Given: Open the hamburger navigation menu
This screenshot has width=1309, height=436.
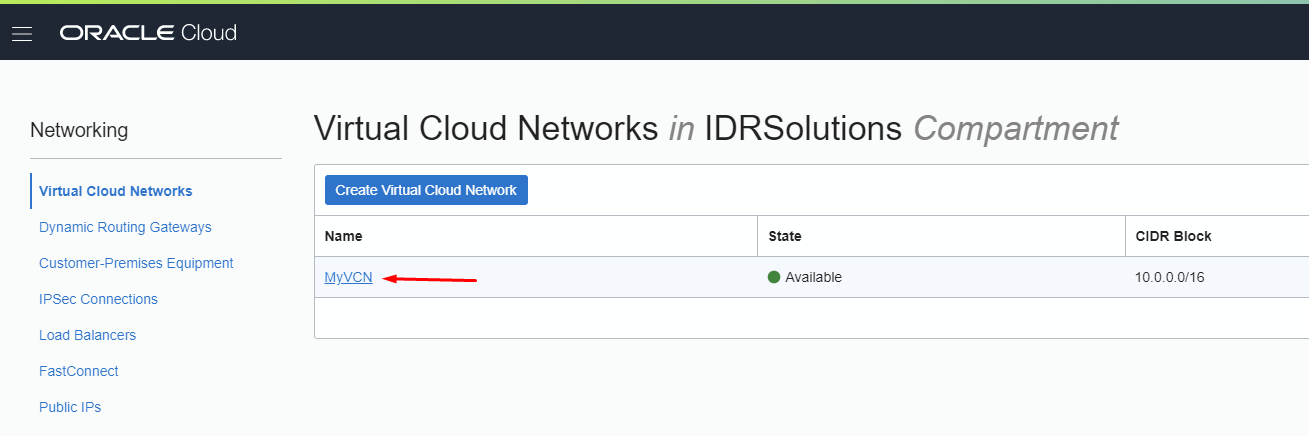Looking at the screenshot, I should click(x=22, y=34).
